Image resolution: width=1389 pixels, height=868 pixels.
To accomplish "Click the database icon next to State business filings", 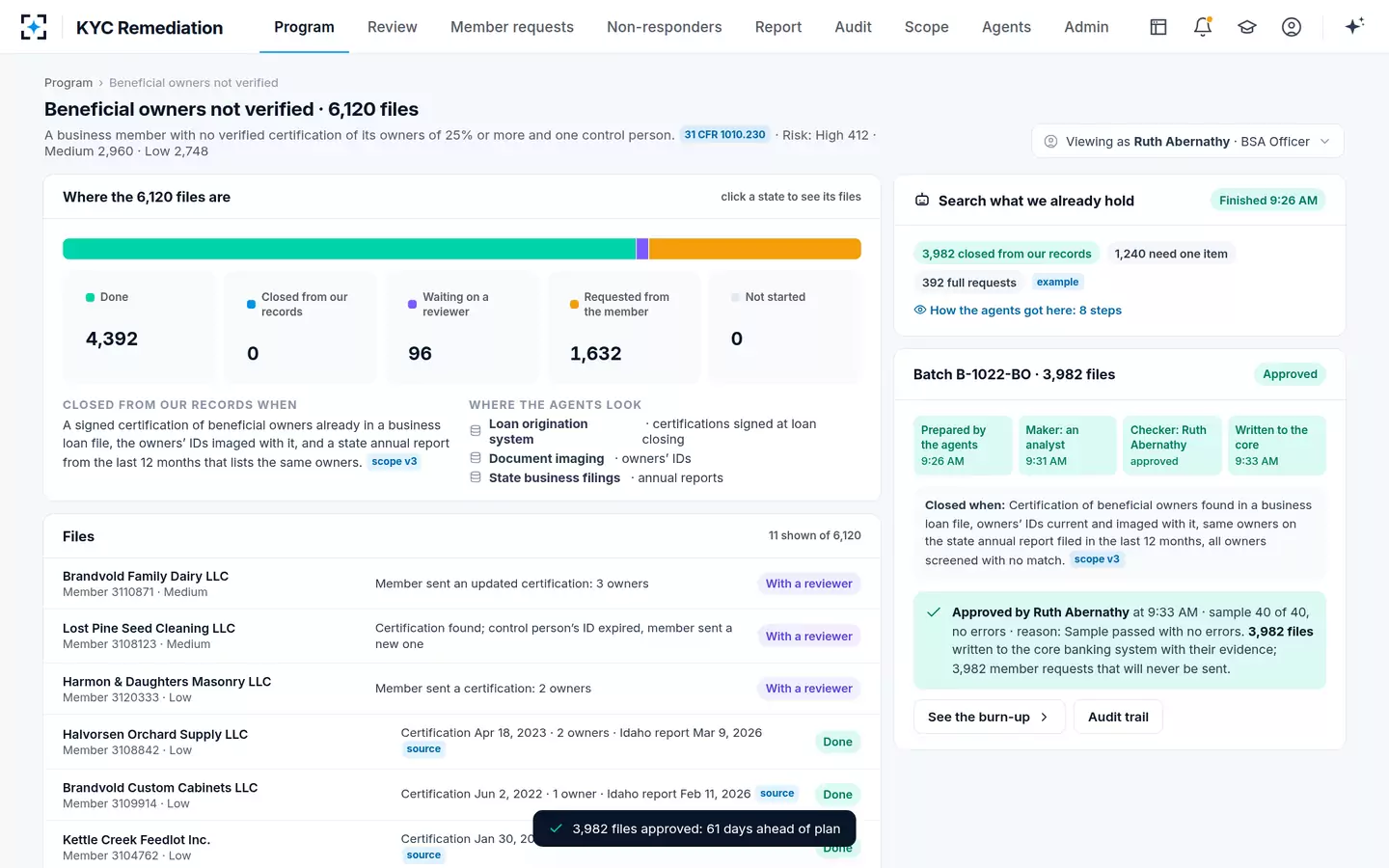I will click(476, 477).
